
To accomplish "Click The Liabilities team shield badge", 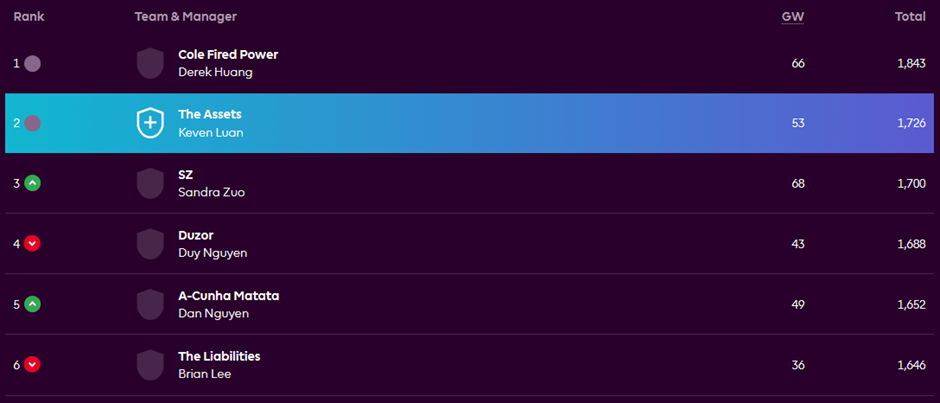I will pyautogui.click(x=150, y=365).
